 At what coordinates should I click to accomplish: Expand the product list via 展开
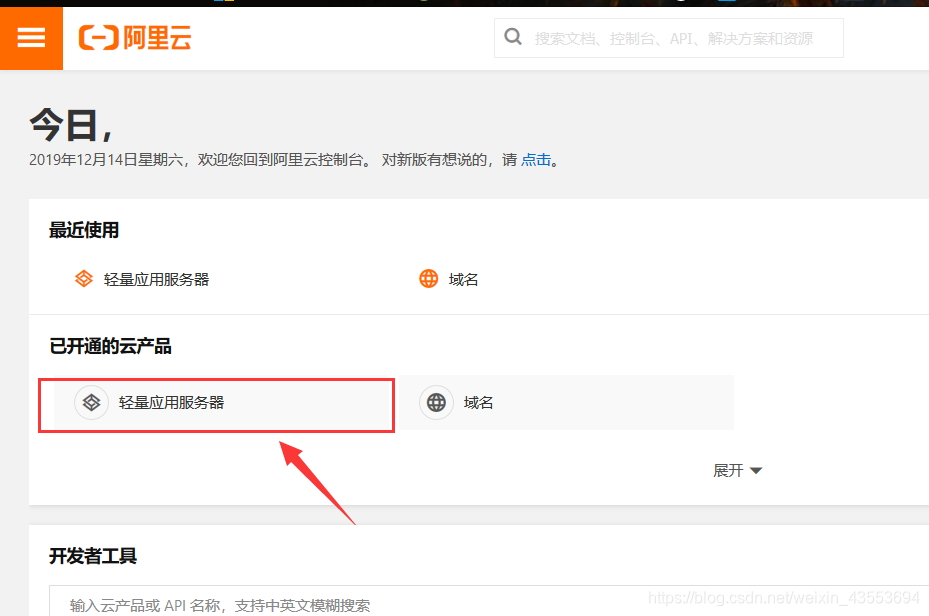(728, 469)
